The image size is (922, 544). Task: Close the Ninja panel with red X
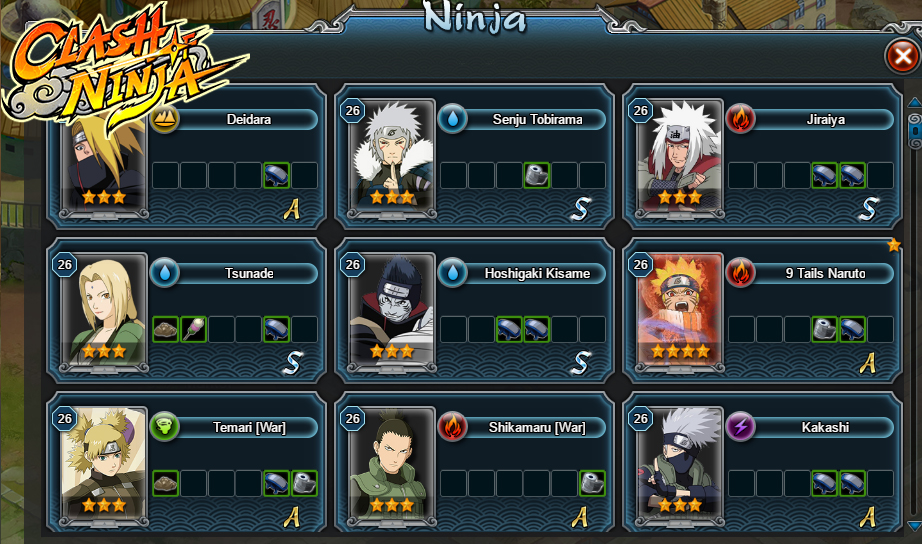click(x=902, y=56)
